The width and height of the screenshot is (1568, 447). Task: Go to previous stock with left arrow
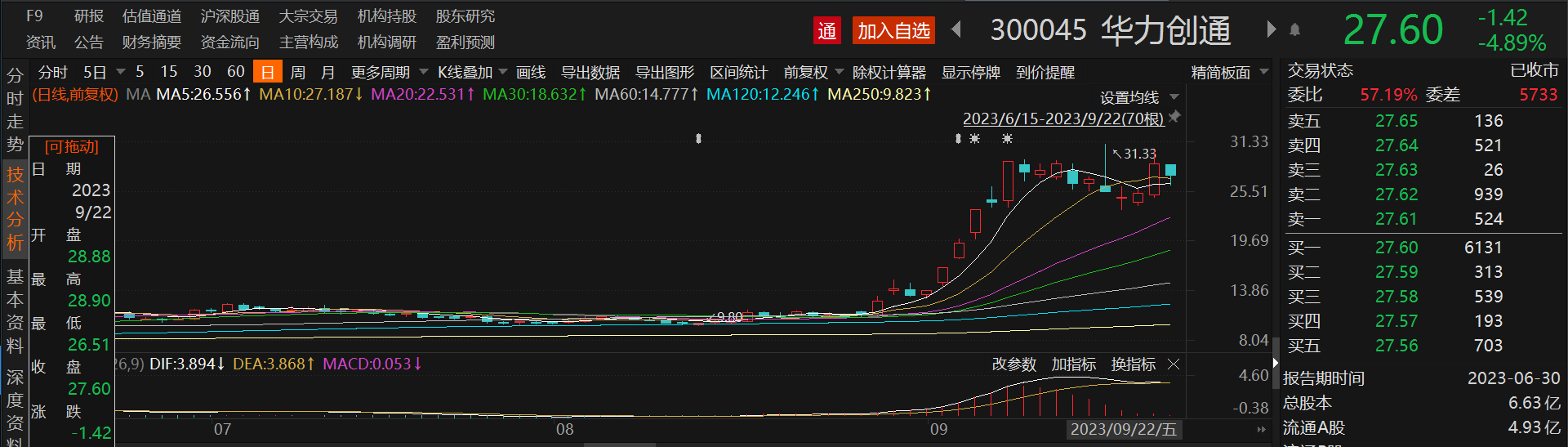[x=956, y=30]
